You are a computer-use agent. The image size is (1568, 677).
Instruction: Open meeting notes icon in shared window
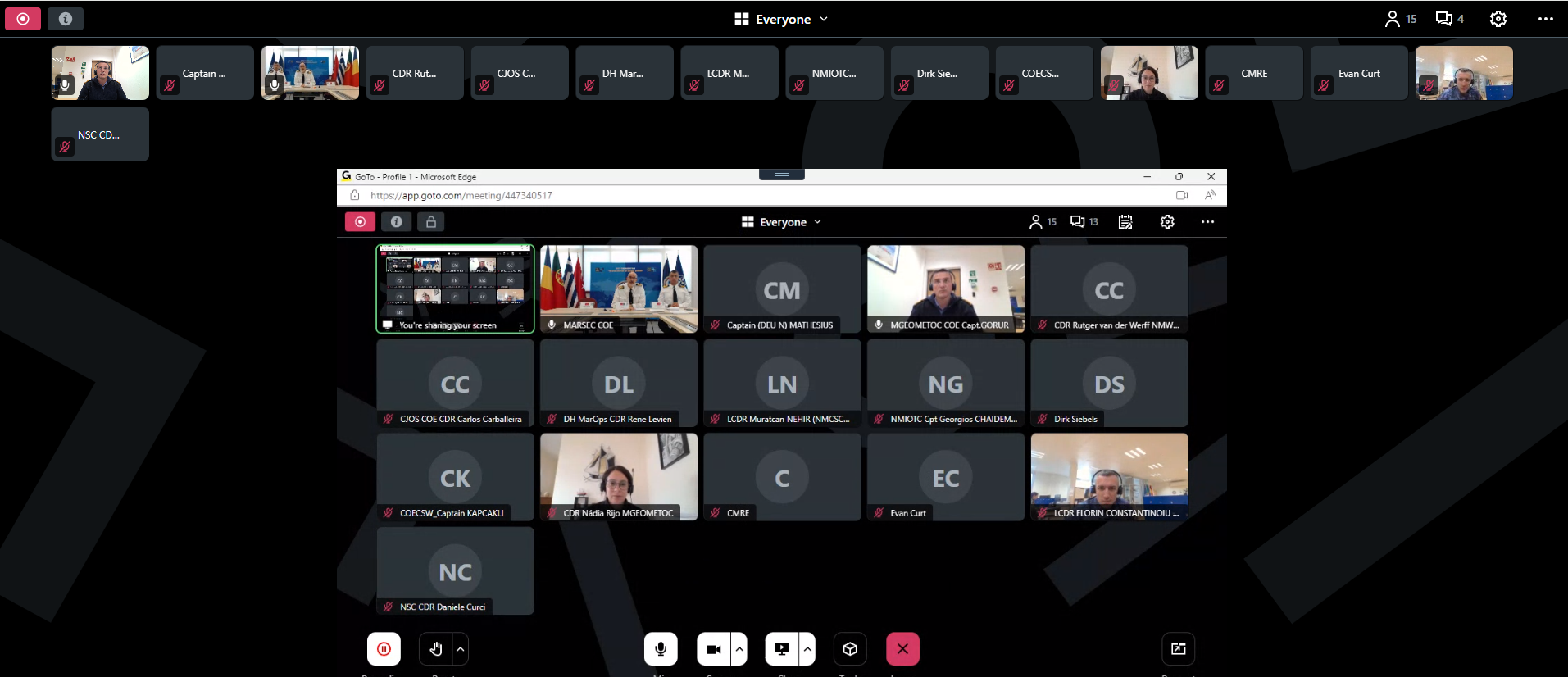1125,222
